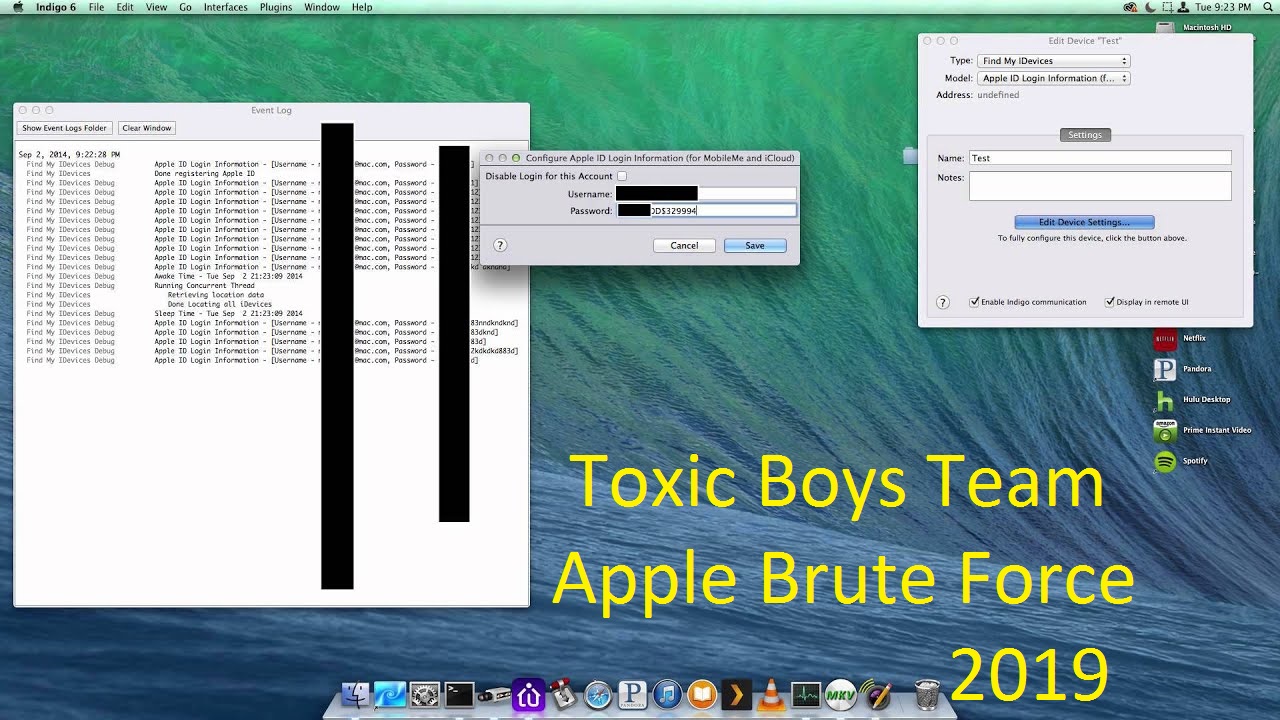
Task: Click the Username input field
Action: click(706, 194)
